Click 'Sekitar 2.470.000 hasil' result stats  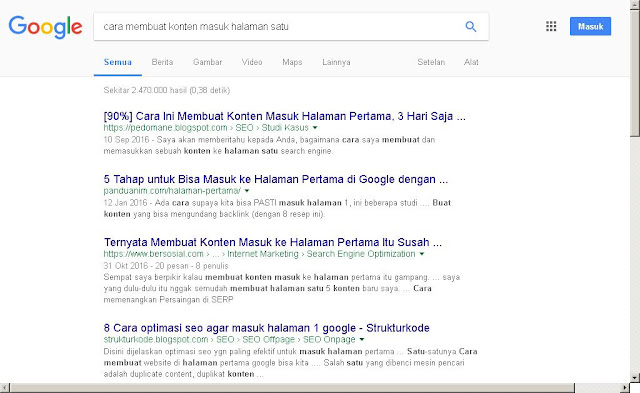(167, 90)
